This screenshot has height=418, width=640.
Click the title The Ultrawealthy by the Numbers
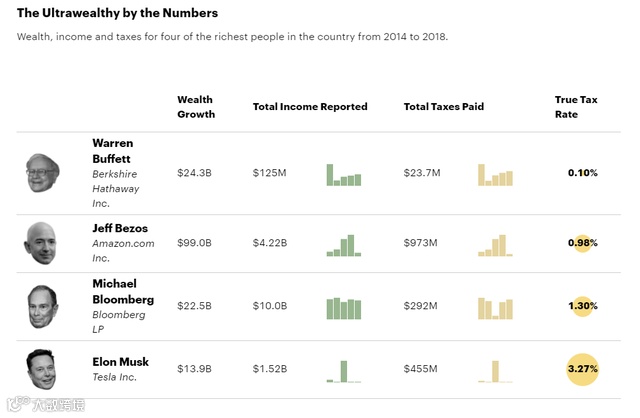pyautogui.click(x=117, y=14)
